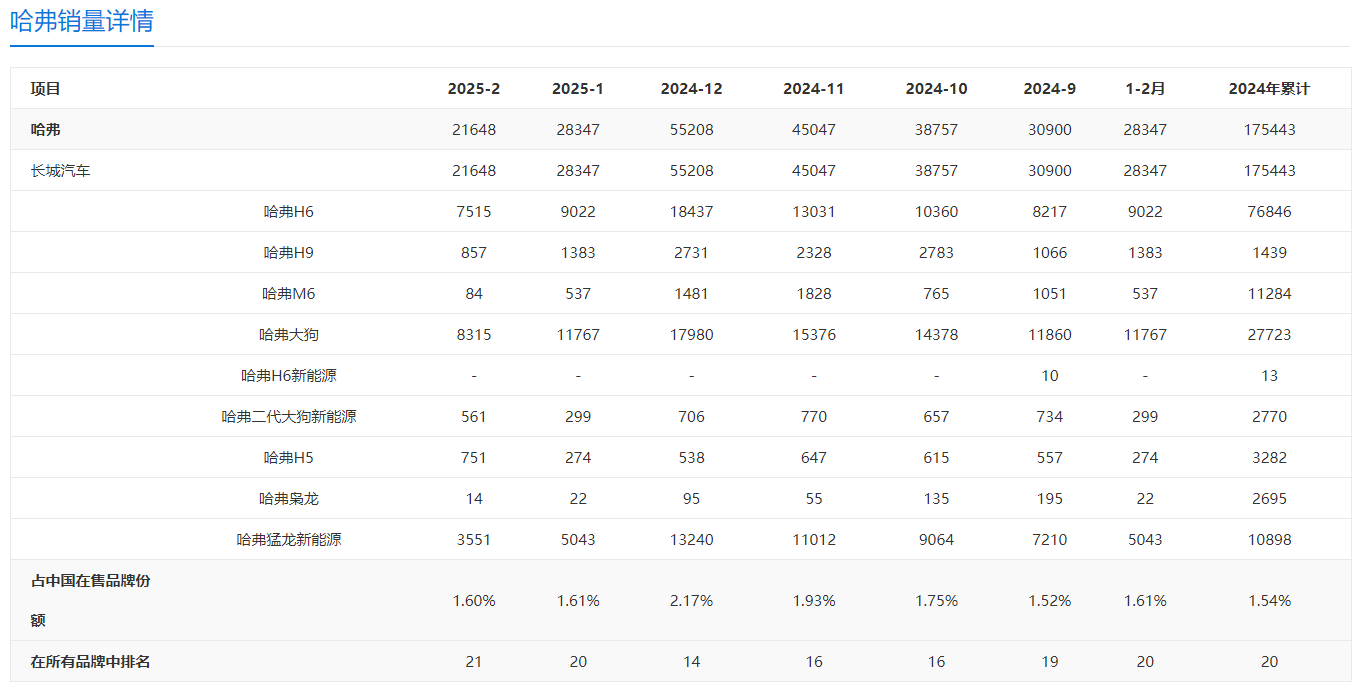Open the 哈弗猛龙新能源 model link
1361x691 pixels.
(289, 540)
